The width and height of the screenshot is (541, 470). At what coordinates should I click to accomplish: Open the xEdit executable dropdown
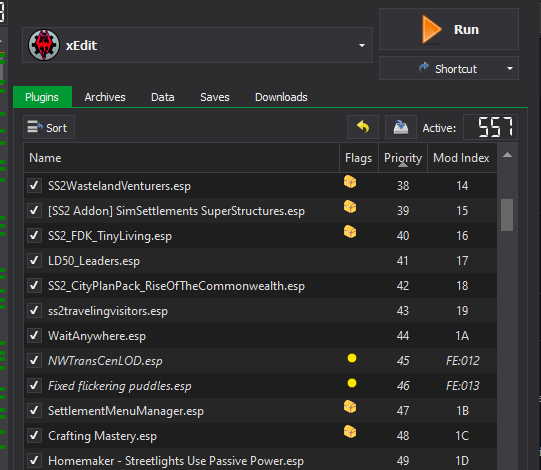tap(362, 45)
